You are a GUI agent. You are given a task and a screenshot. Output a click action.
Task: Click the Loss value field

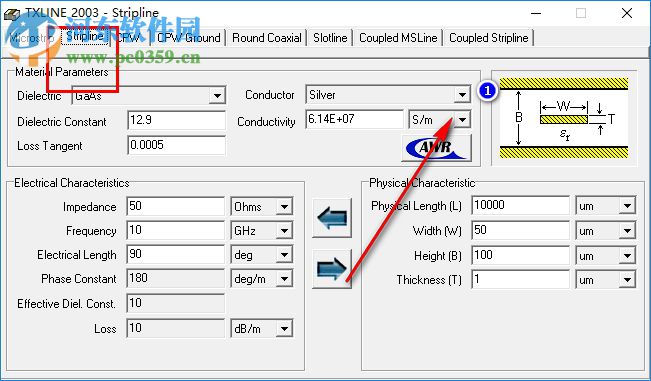[176, 328]
